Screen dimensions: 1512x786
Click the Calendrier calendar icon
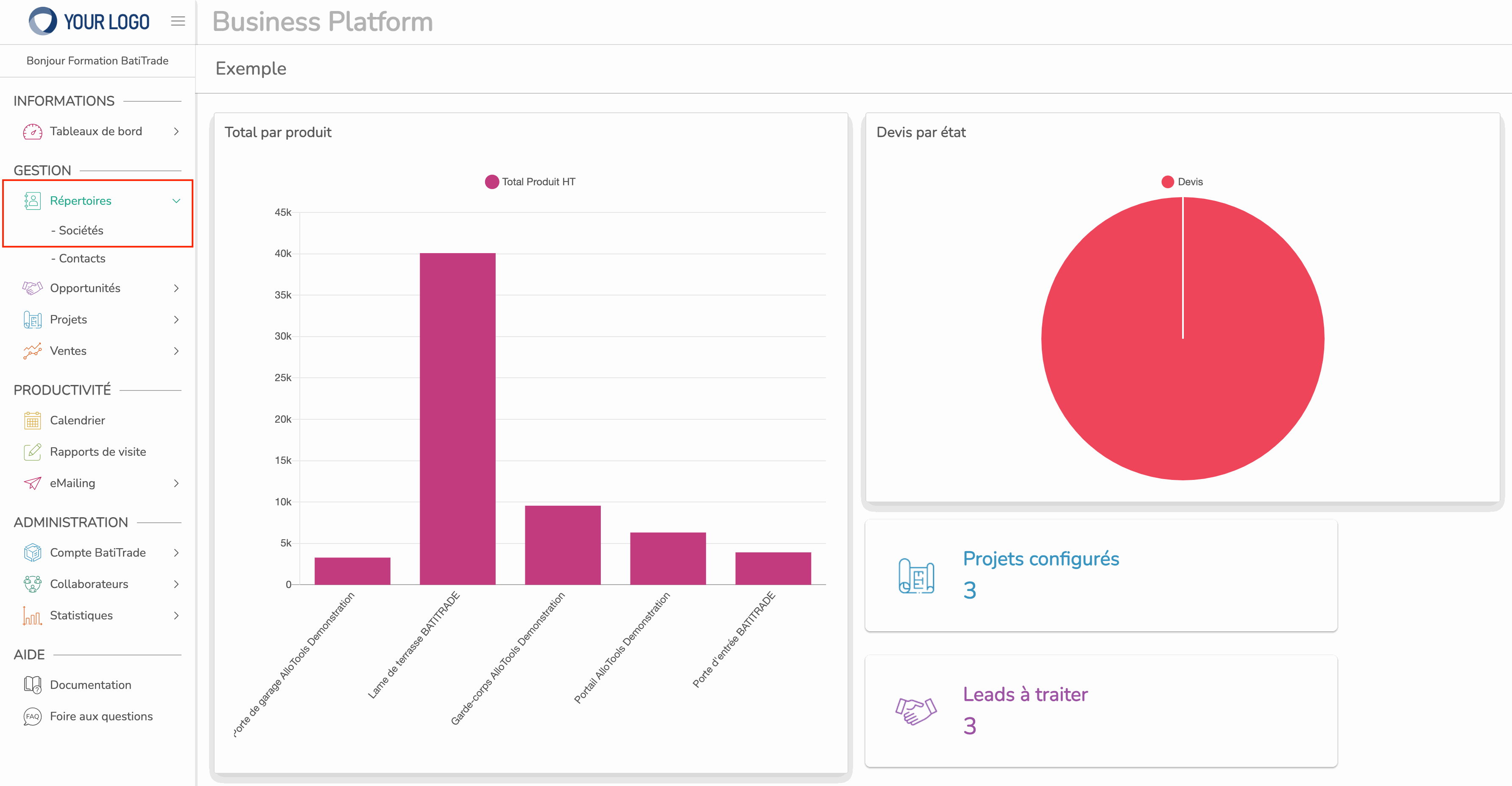(32, 420)
